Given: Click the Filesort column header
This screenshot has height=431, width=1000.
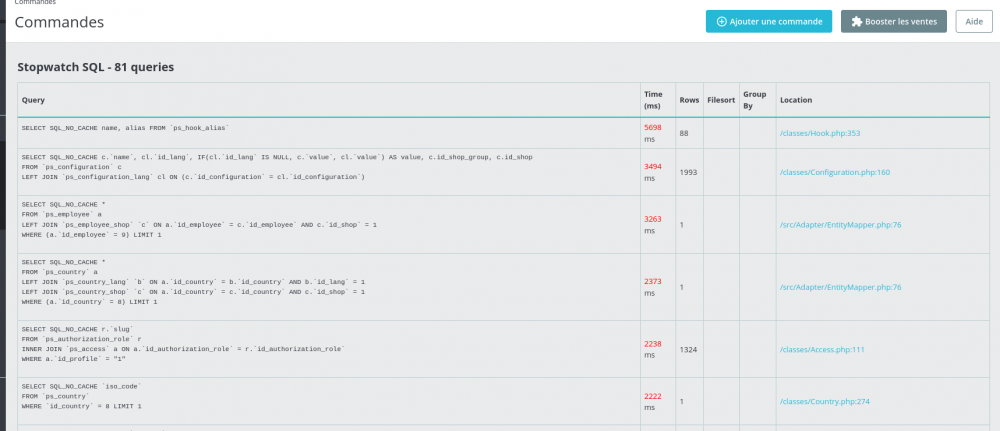Looking at the screenshot, I should coord(721,100).
